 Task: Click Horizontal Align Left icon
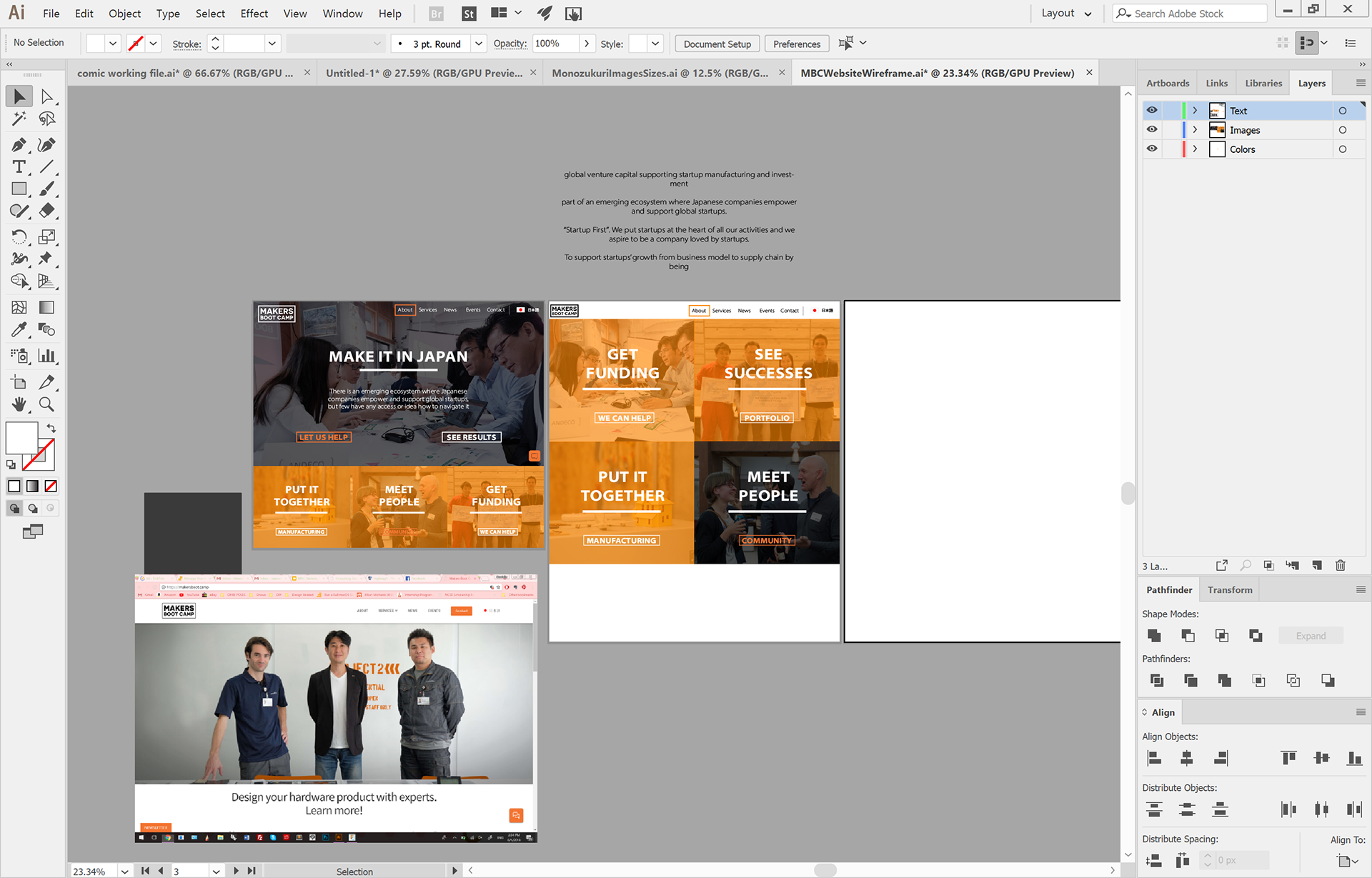point(1154,758)
